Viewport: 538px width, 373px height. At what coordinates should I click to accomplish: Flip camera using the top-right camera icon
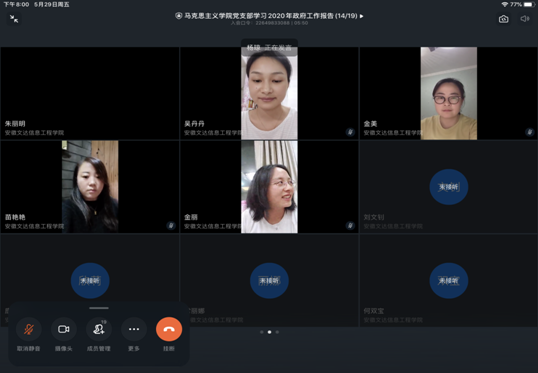pos(503,19)
